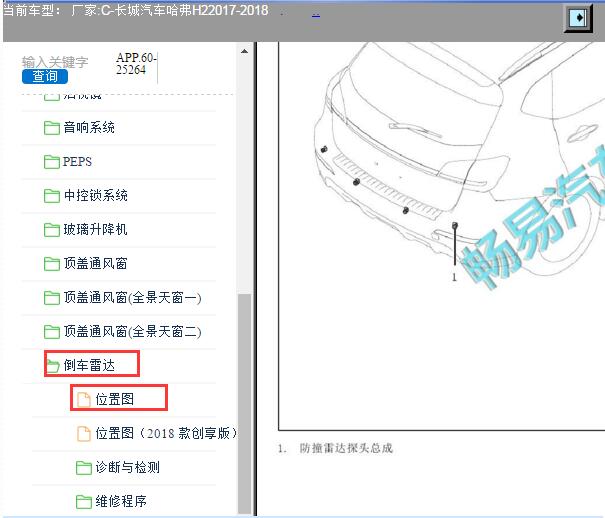Click folder icon beside 音响系统

(x=52, y=128)
